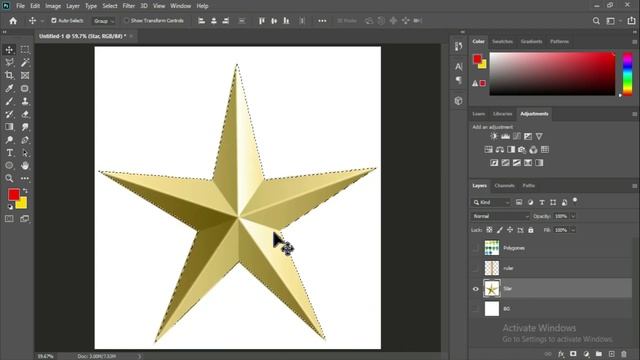Create a new group folder

pos(599,354)
